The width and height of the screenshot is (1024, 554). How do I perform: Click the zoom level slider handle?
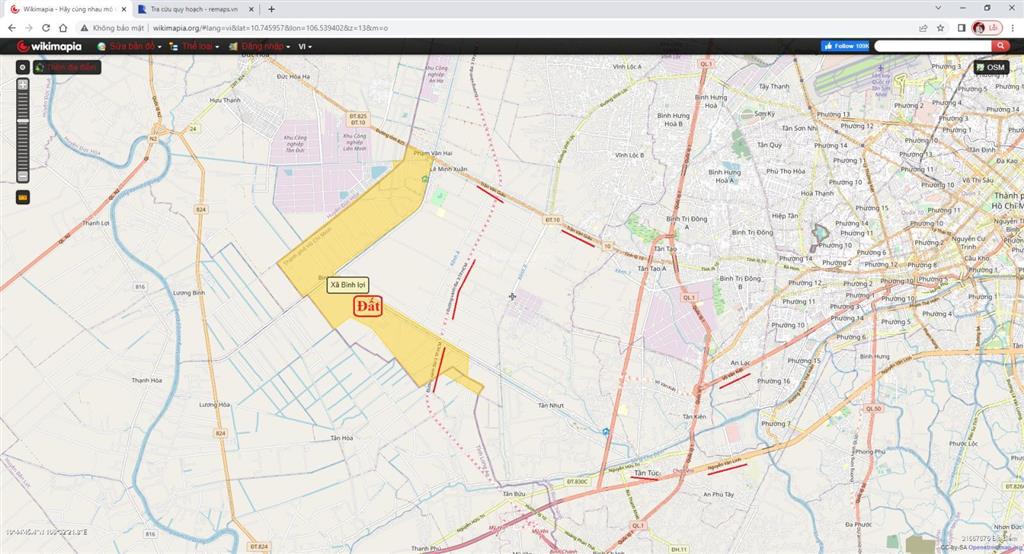coord(23,120)
